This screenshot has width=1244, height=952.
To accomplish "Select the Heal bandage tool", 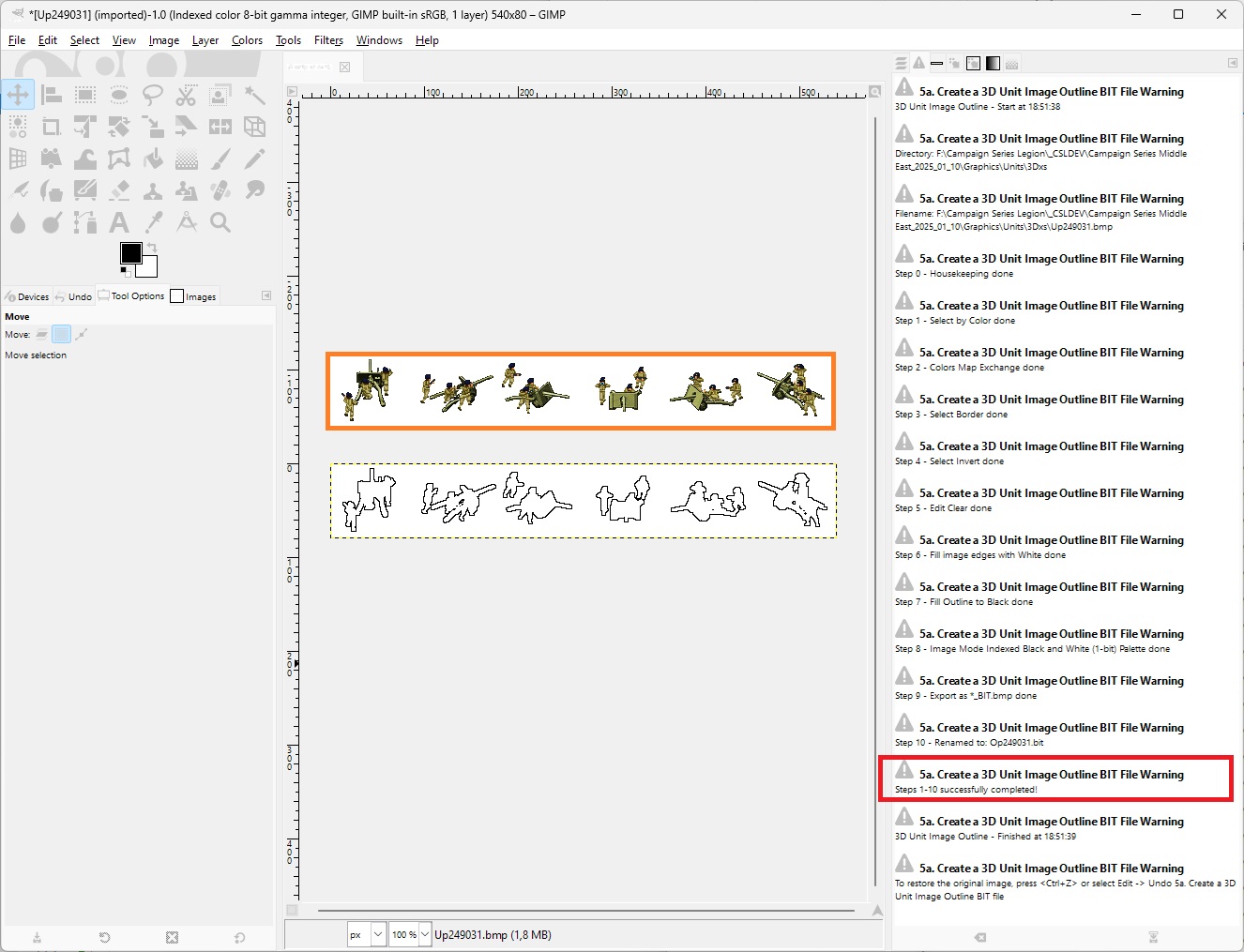I will [220, 190].
